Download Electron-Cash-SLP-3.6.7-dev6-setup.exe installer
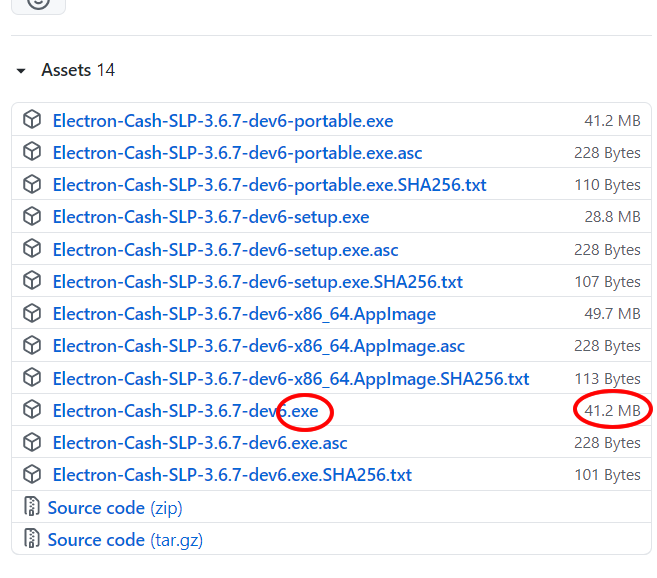This screenshot has width=657, height=578. point(211,217)
